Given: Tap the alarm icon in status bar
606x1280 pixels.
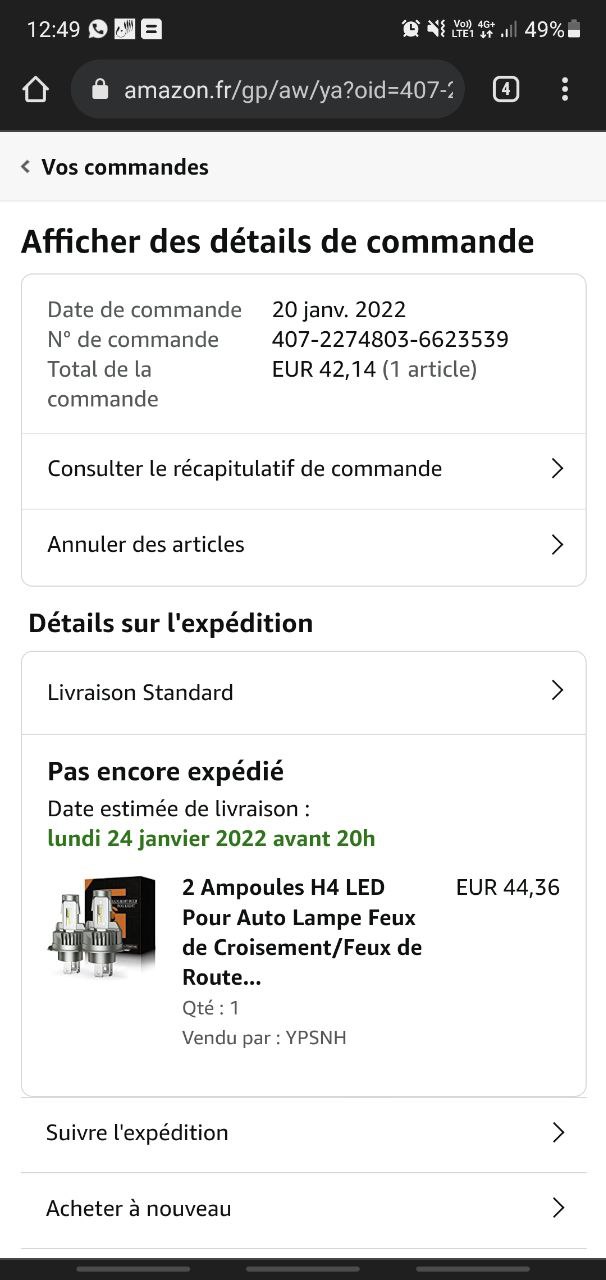Looking at the screenshot, I should tap(410, 29).
